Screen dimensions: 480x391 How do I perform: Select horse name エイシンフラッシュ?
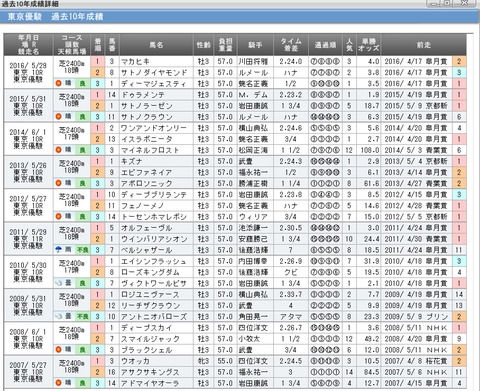coord(154,261)
